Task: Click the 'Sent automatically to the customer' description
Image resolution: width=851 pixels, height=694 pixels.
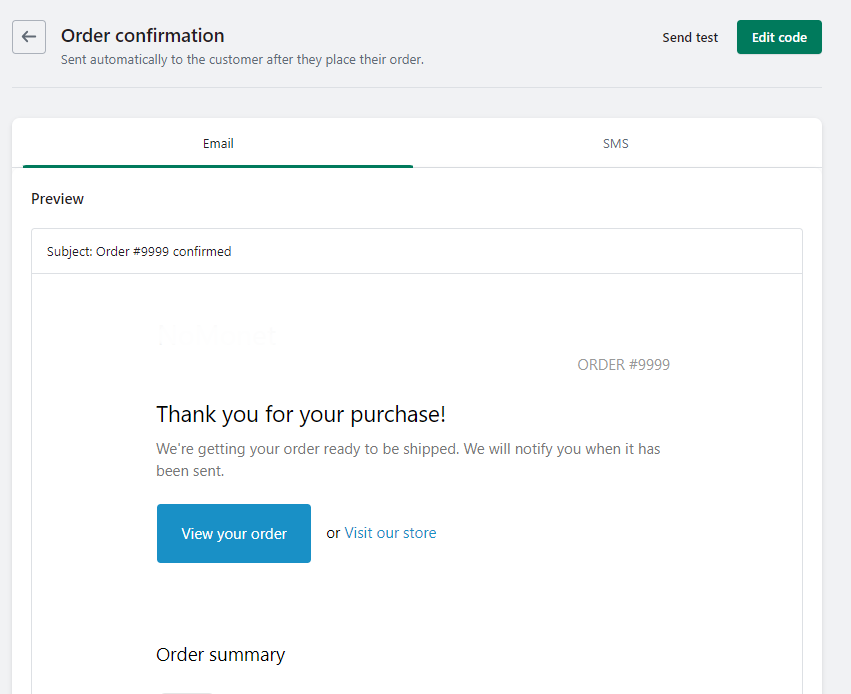Action: [x=242, y=59]
